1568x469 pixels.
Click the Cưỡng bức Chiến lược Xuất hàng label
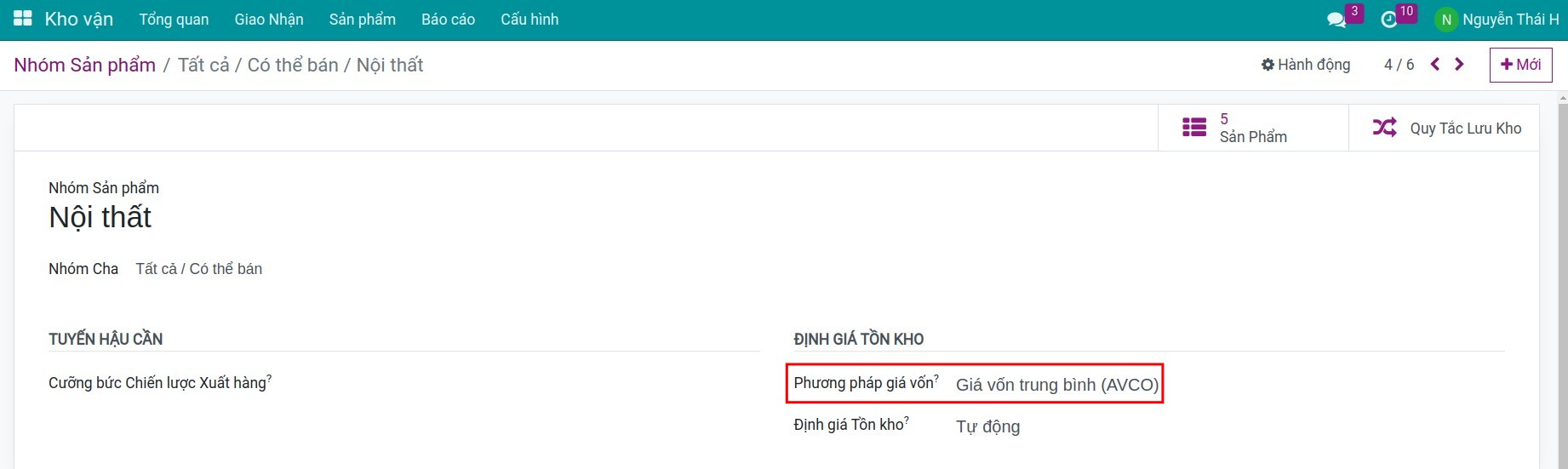tap(157, 383)
